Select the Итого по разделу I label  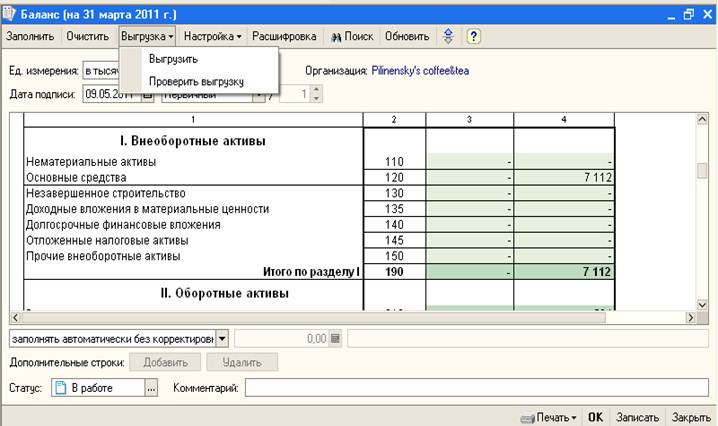coord(311,272)
